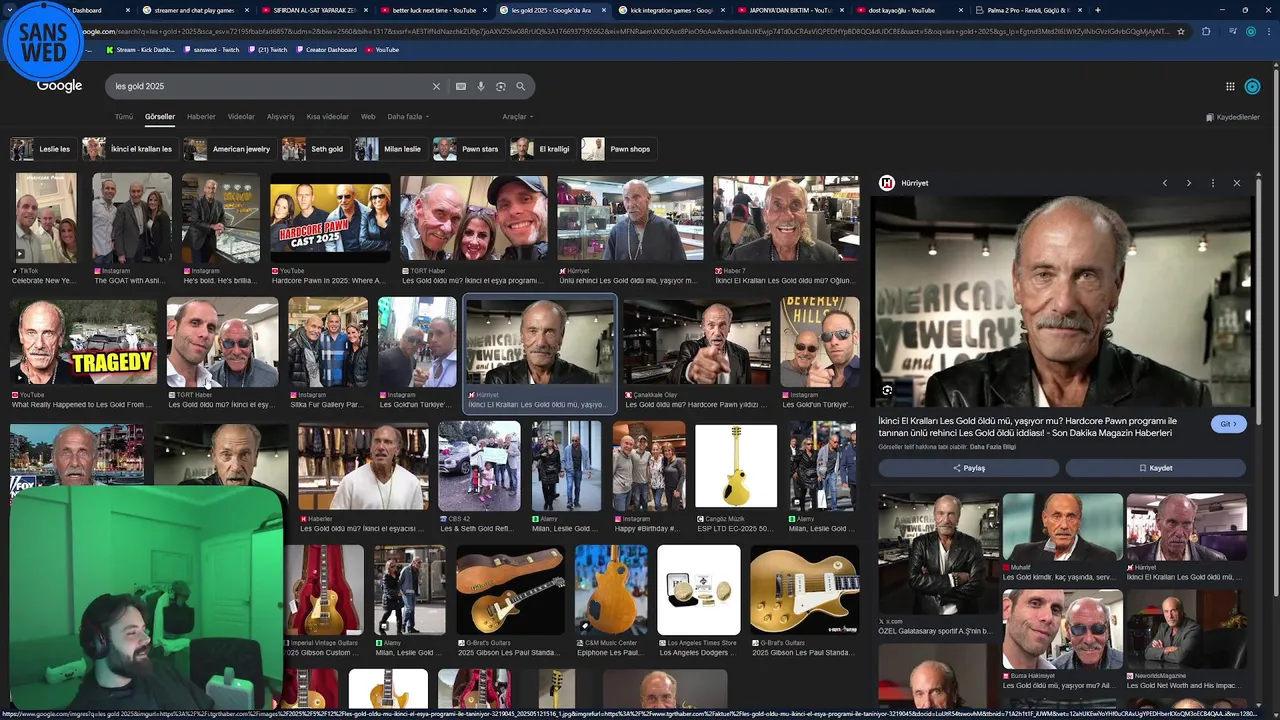
Task: Click Lens icon on previewed image
Action: point(887,391)
